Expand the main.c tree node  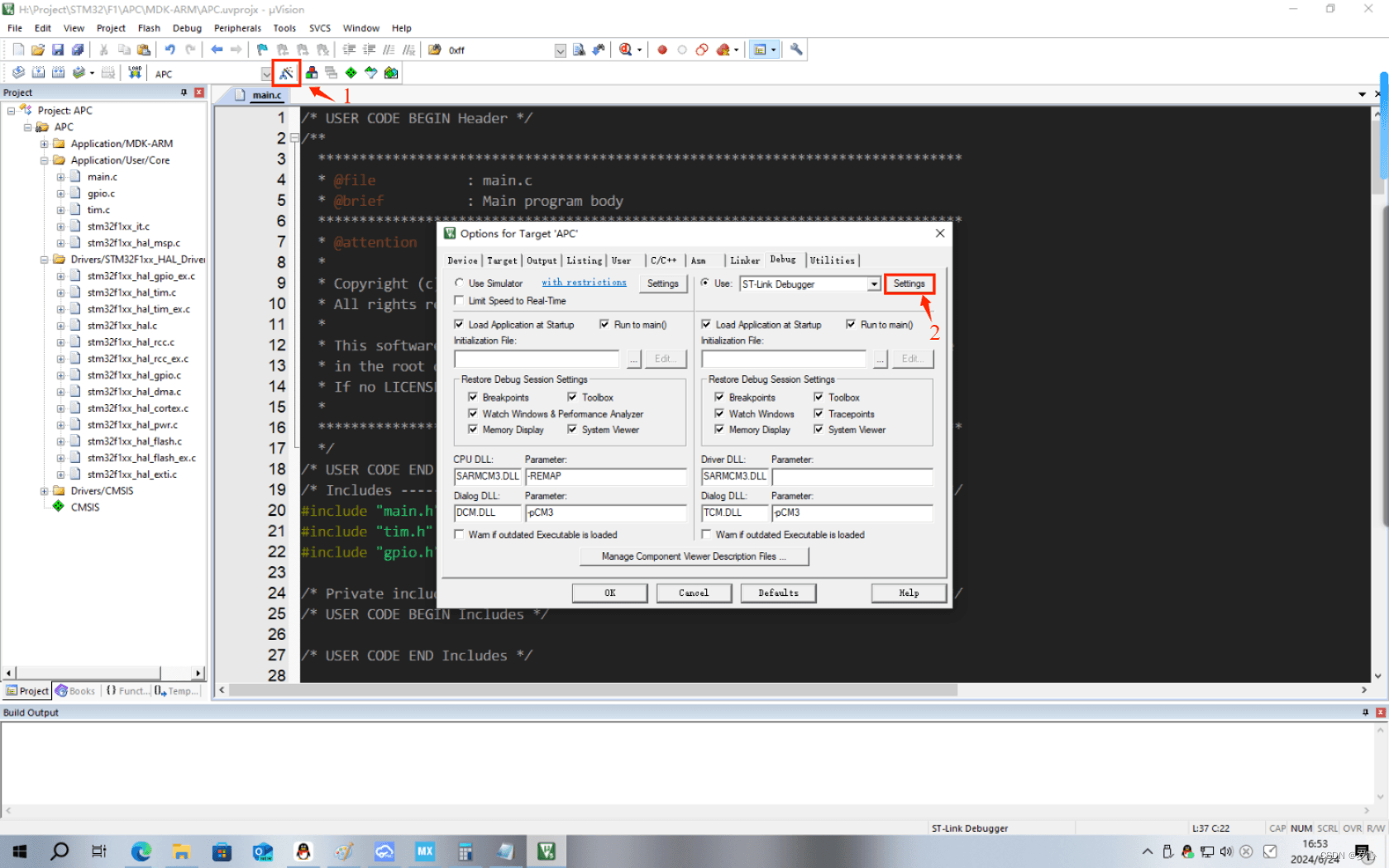(x=60, y=177)
